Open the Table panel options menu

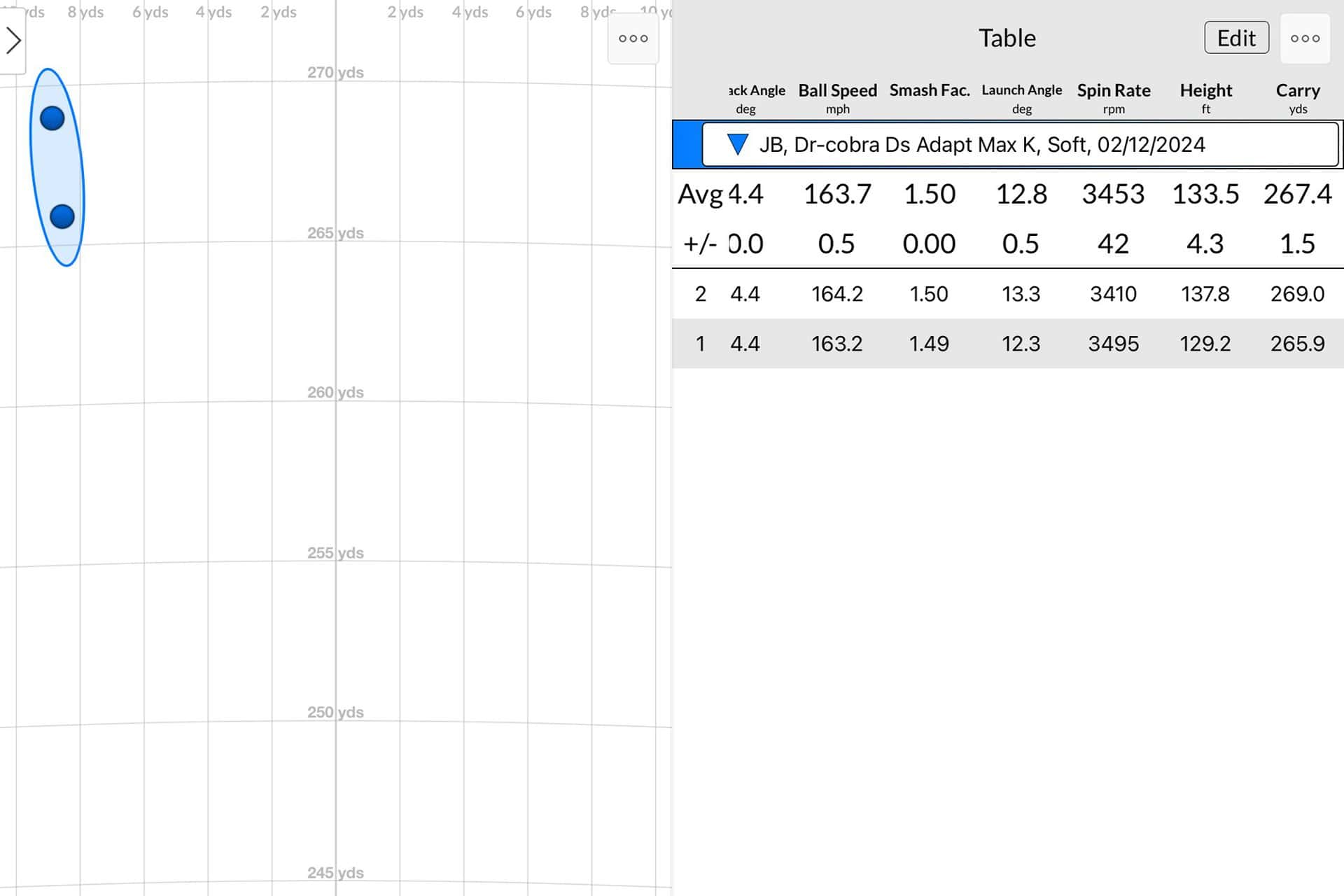point(1305,38)
